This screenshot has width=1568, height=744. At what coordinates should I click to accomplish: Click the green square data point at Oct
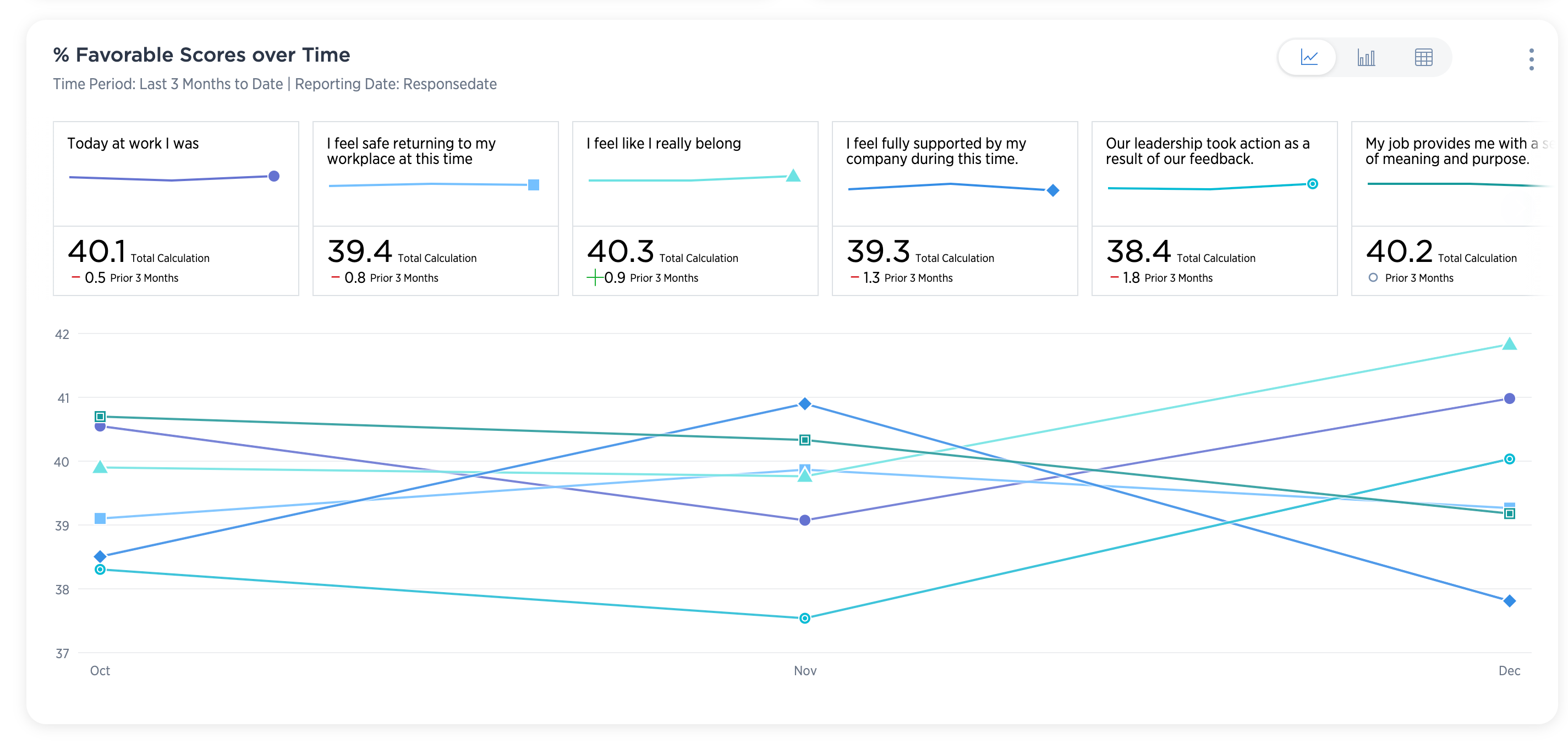click(x=101, y=417)
